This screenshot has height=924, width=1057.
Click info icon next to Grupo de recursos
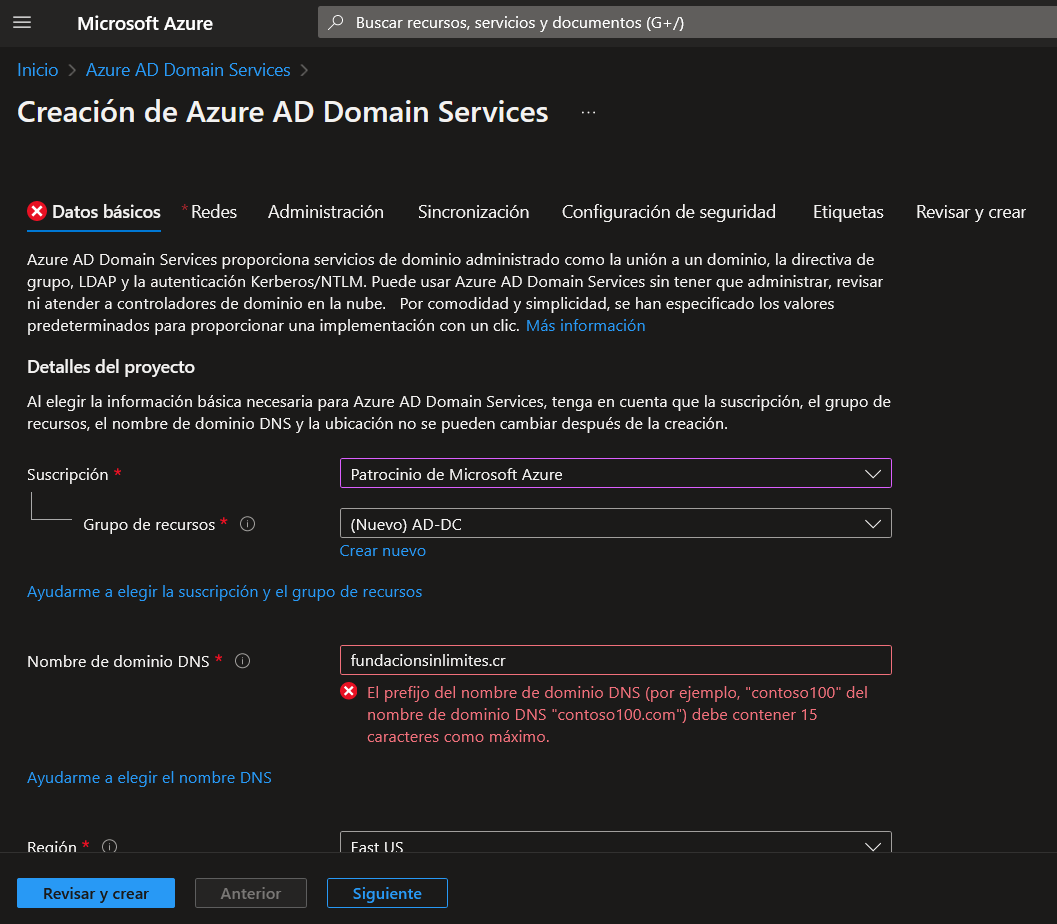(x=247, y=524)
